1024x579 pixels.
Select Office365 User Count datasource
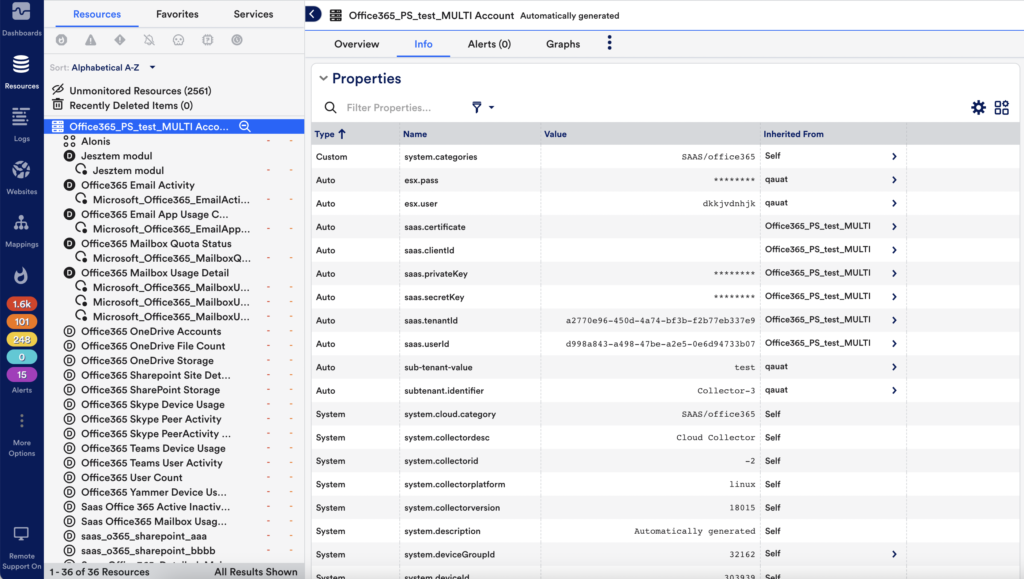click(131, 478)
